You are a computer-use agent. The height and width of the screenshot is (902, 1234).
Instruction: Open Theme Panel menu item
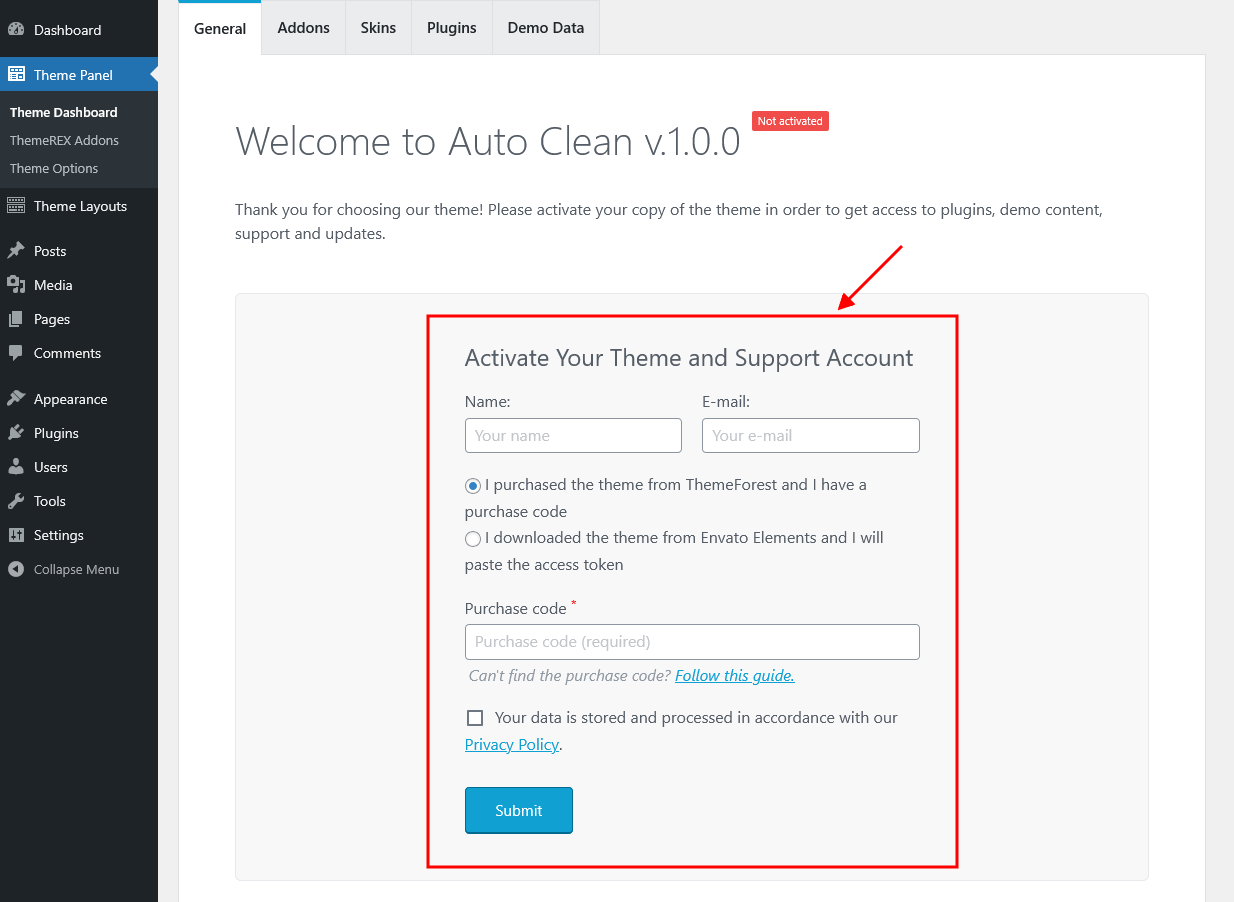[79, 75]
